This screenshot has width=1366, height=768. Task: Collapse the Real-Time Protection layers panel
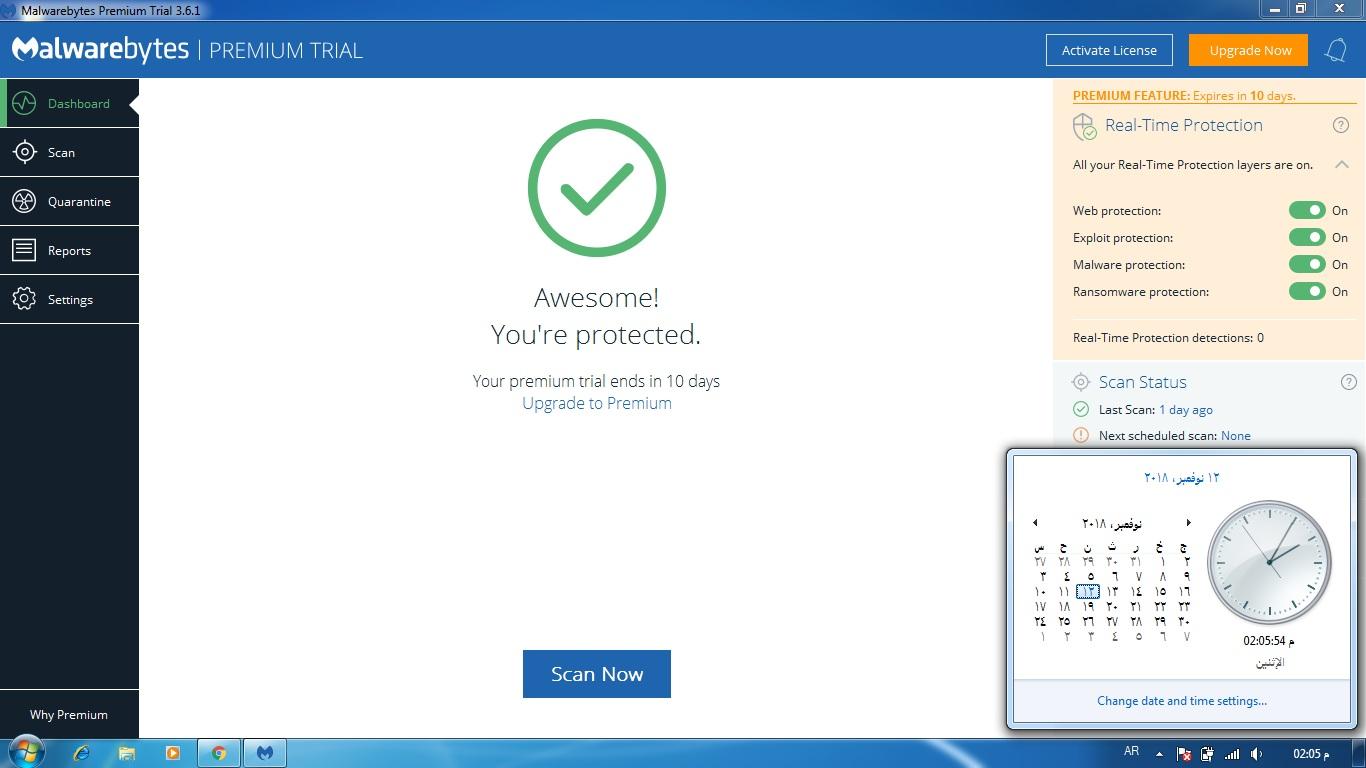pyautogui.click(x=1342, y=164)
